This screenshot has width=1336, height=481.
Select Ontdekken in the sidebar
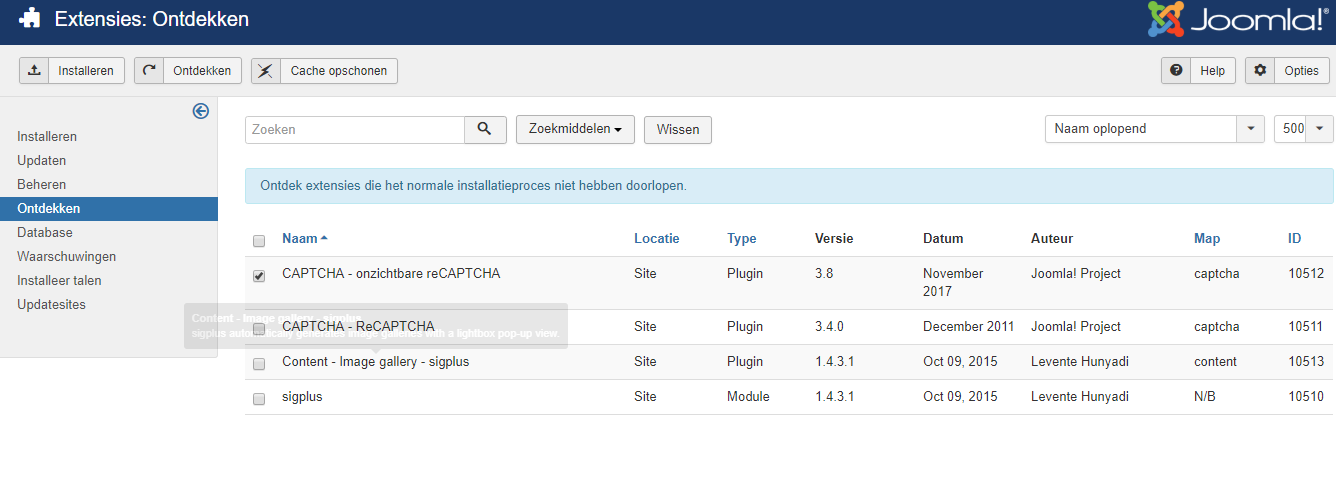point(109,208)
